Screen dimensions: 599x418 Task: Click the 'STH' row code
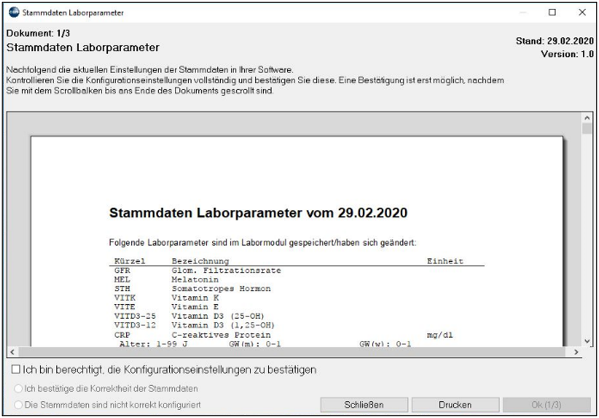122,289
